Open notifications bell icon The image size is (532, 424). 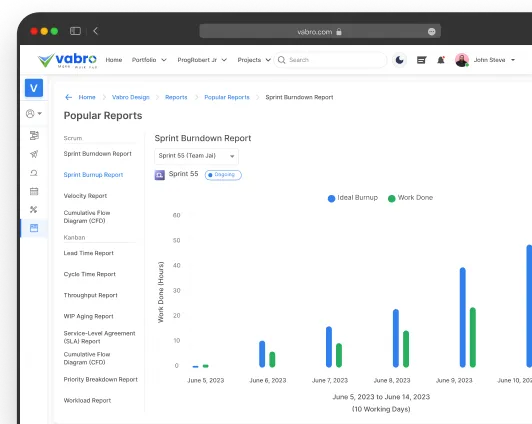click(x=441, y=60)
